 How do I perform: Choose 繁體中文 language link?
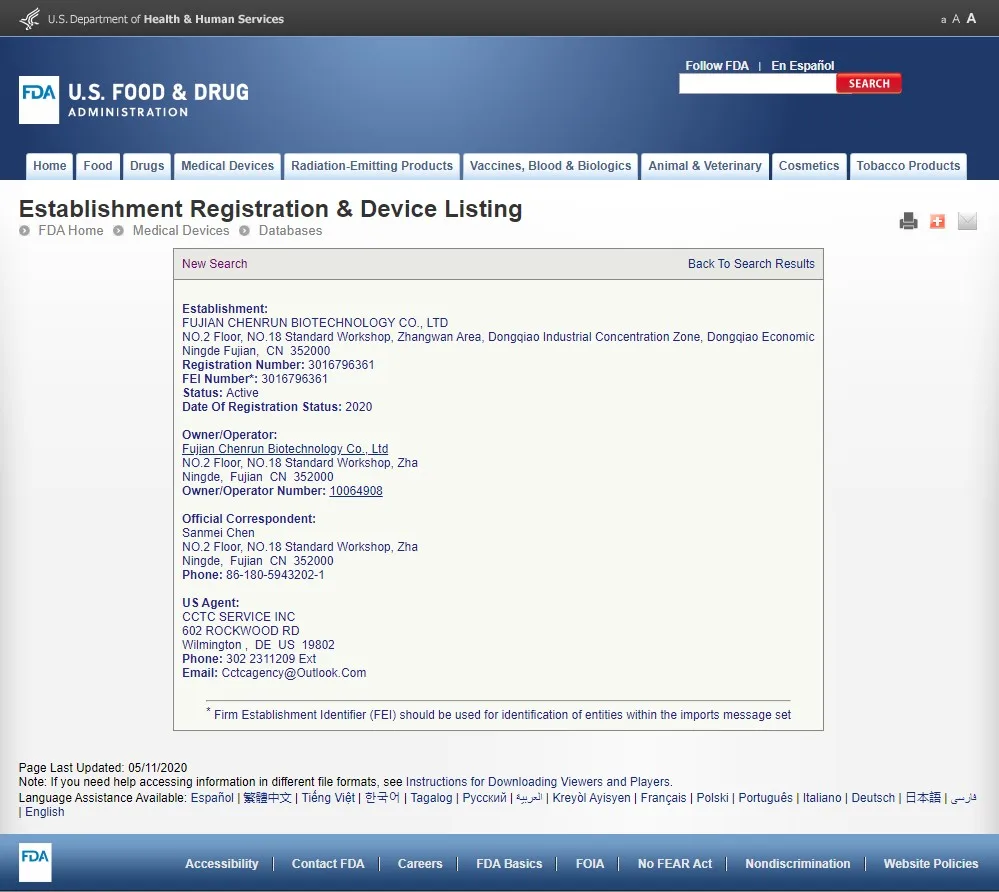tap(268, 798)
